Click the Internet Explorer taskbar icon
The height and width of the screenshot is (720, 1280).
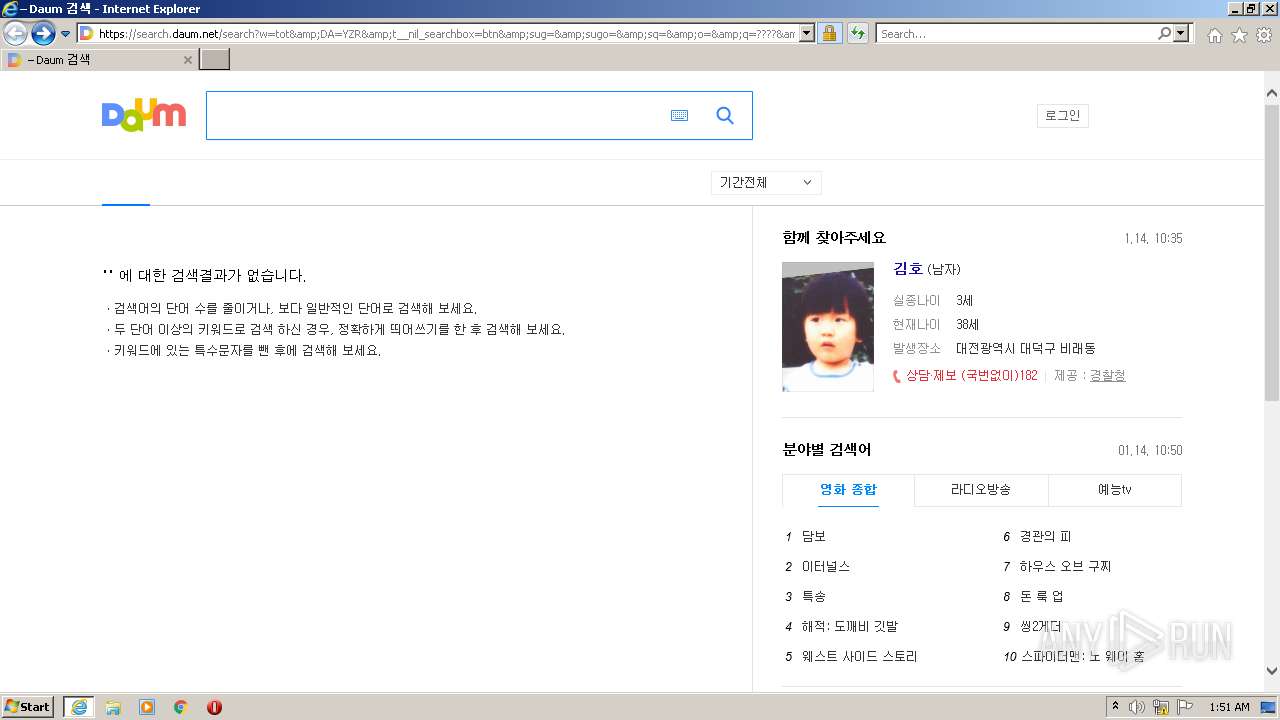pyautogui.click(x=79, y=707)
